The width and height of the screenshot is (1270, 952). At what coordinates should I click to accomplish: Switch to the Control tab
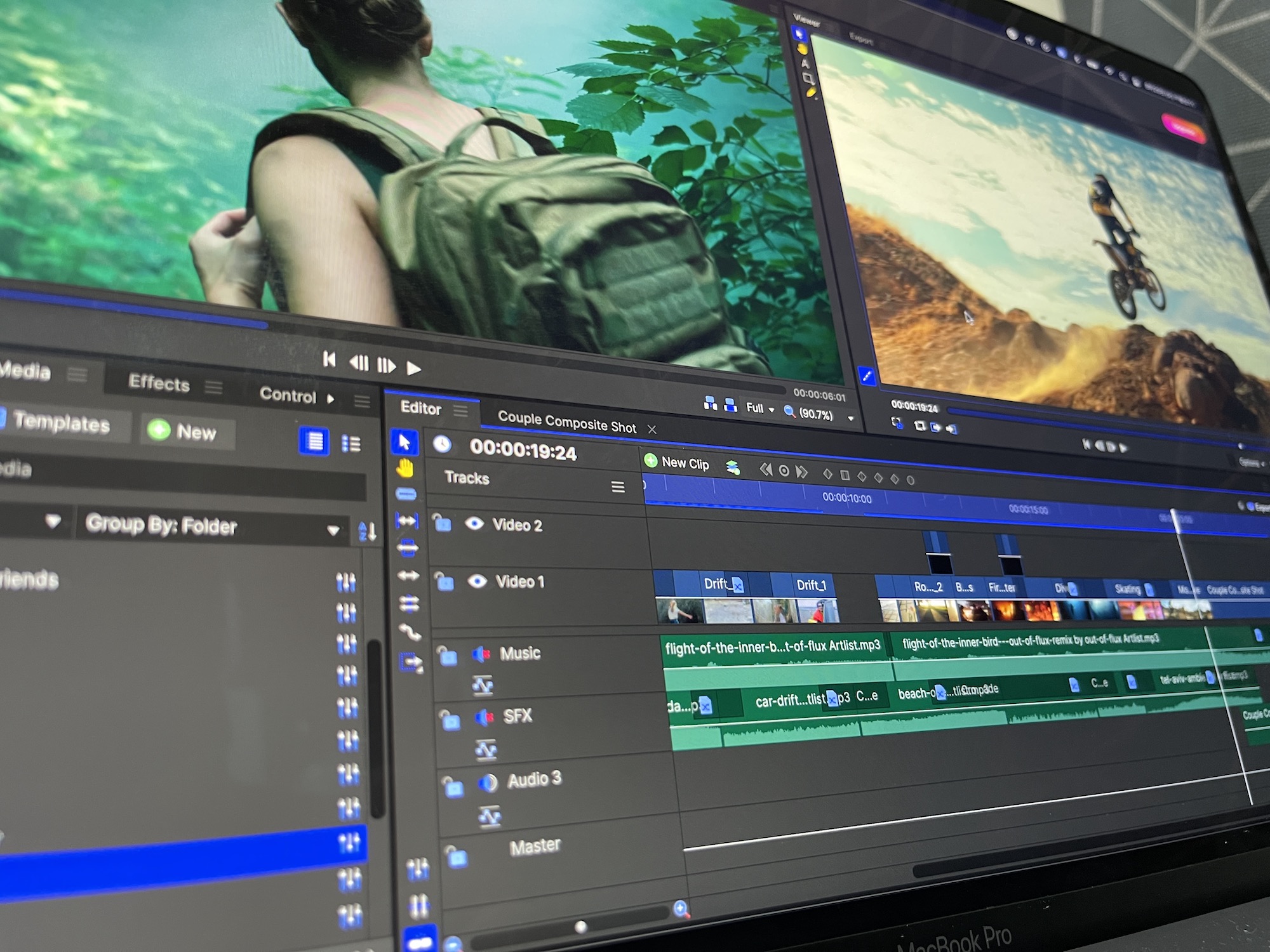(288, 395)
